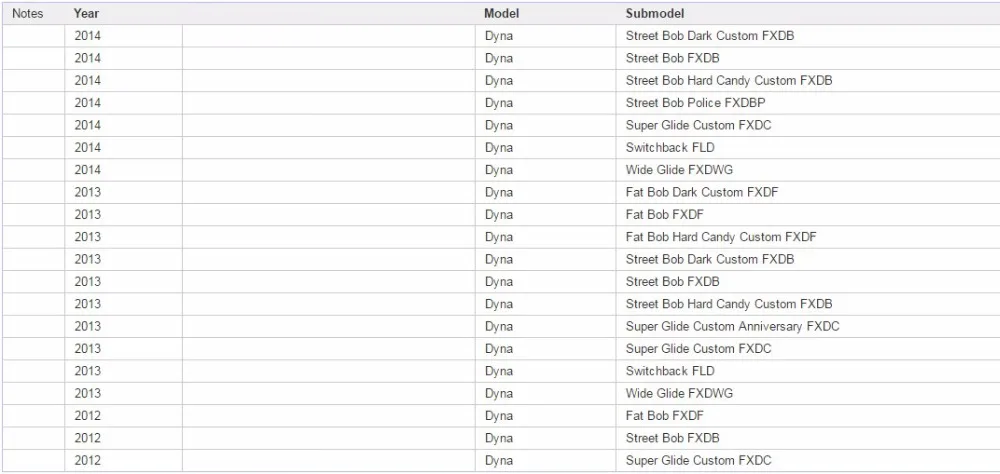The height and width of the screenshot is (474, 1000).
Task: Select the Notes column header
Action: [x=28, y=13]
